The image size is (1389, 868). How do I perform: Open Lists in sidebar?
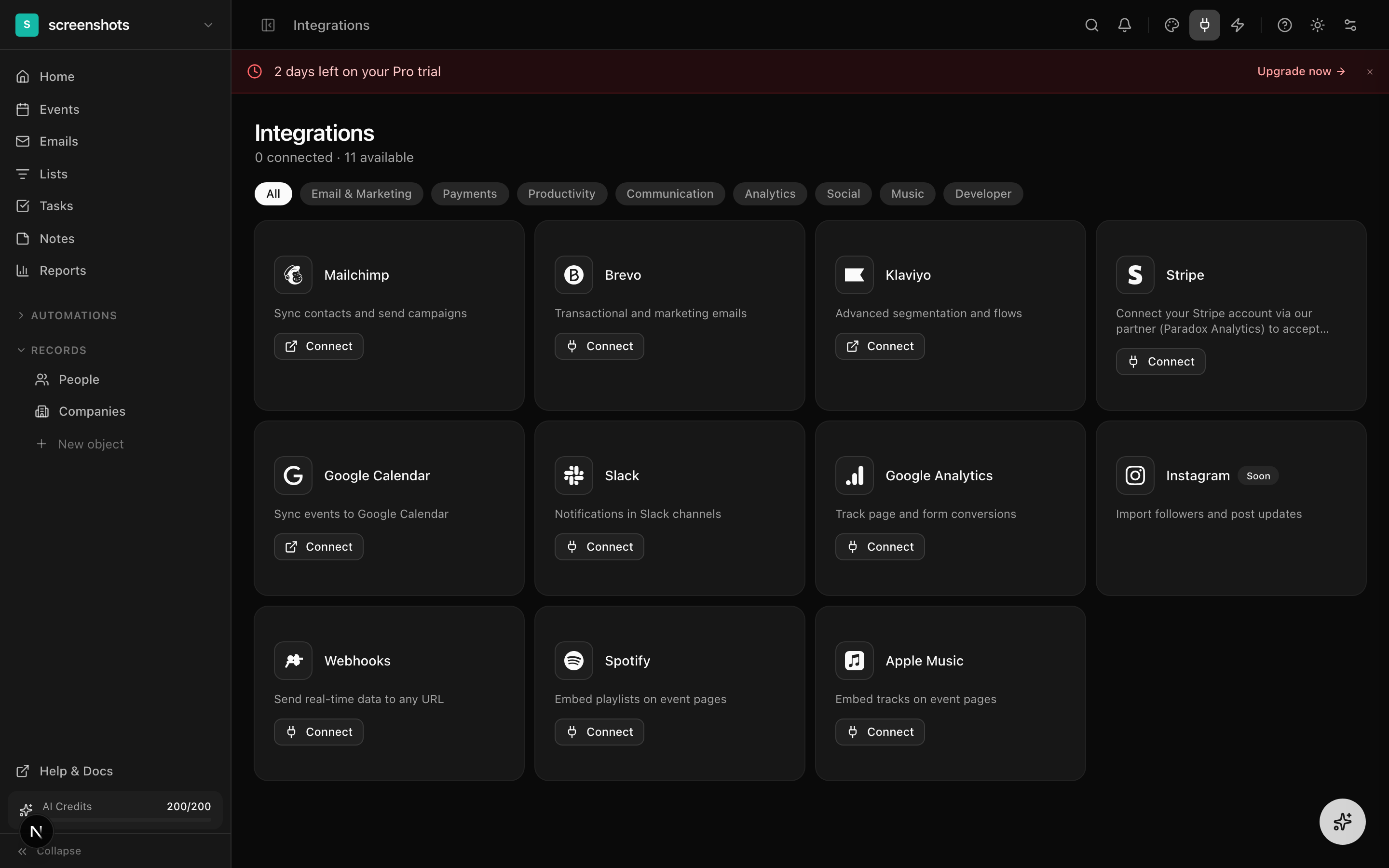pyautogui.click(x=115, y=174)
